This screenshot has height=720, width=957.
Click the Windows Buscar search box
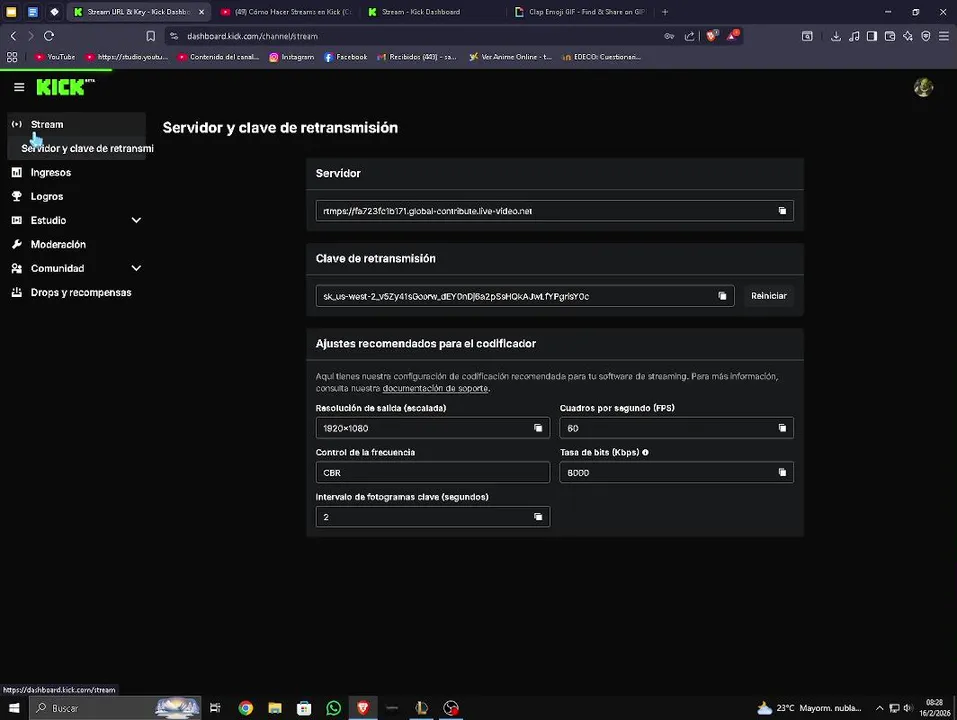pos(116,708)
